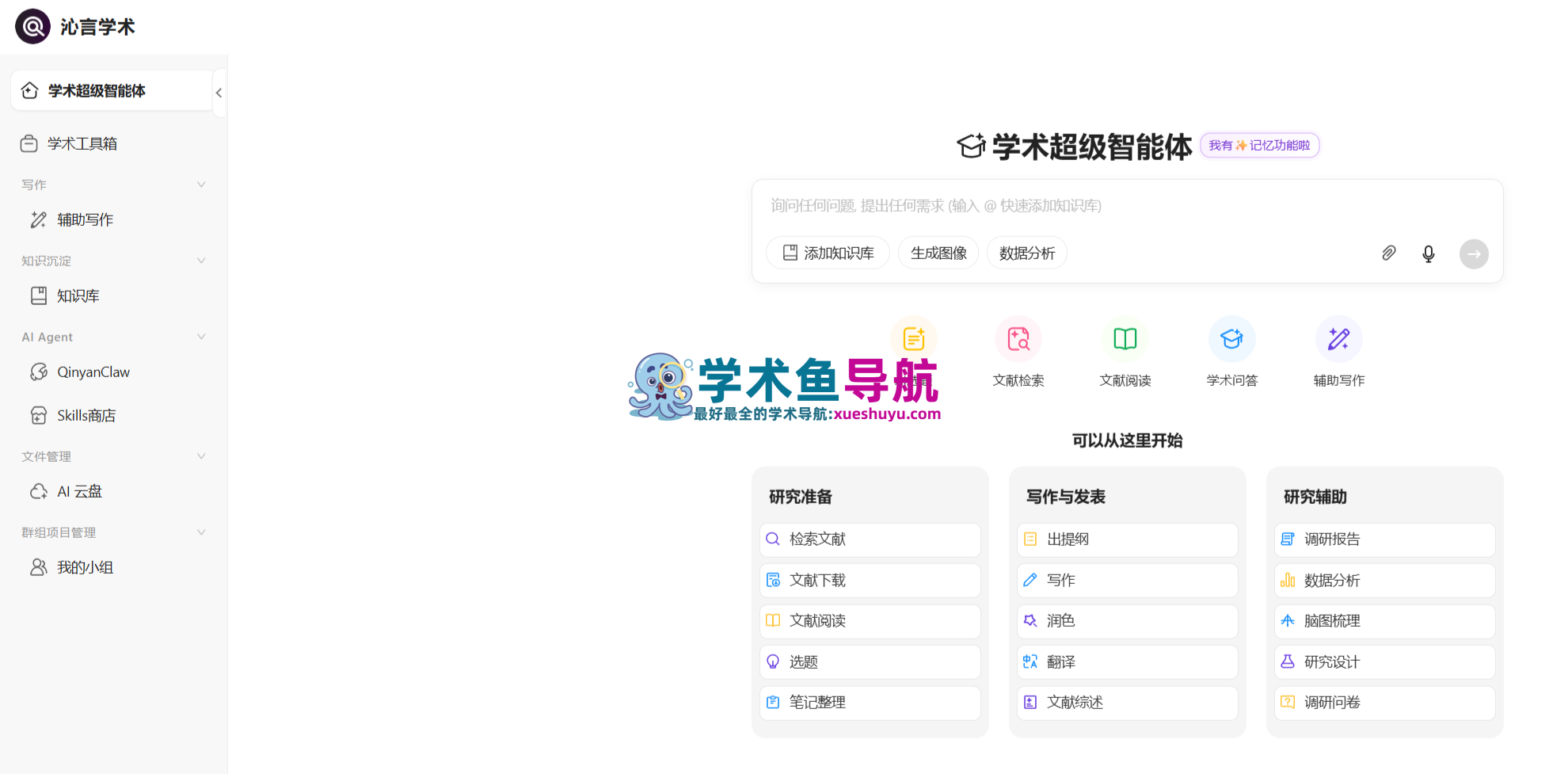Click 我有记忆功能啦 badge
1568x774 pixels.
(1259, 145)
